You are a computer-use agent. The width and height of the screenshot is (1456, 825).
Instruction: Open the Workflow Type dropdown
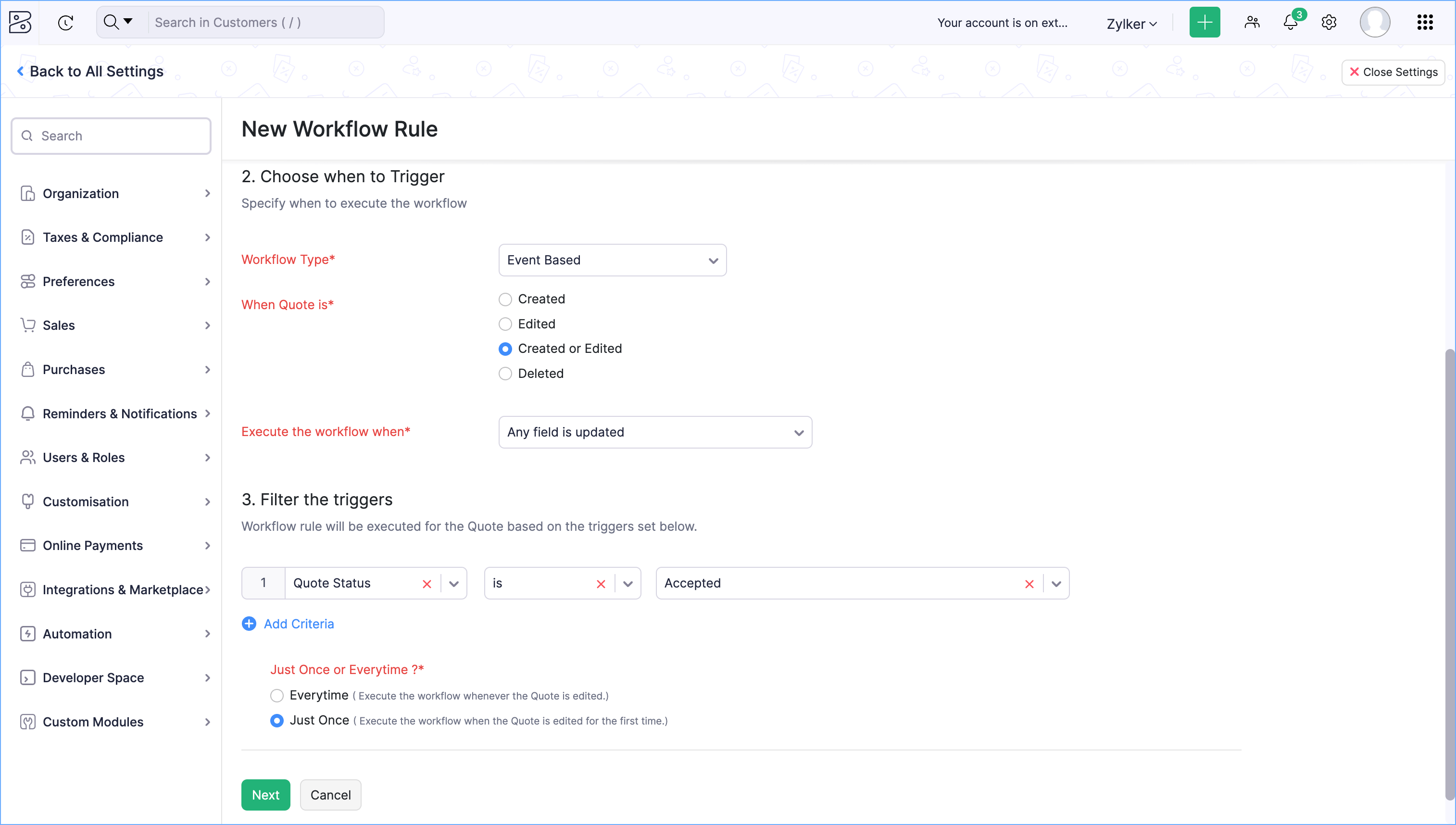click(x=612, y=260)
